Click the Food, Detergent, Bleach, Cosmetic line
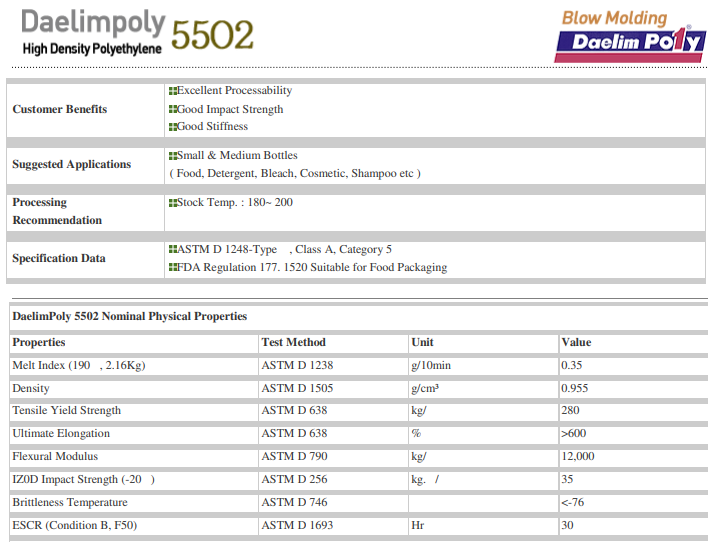 coord(295,173)
